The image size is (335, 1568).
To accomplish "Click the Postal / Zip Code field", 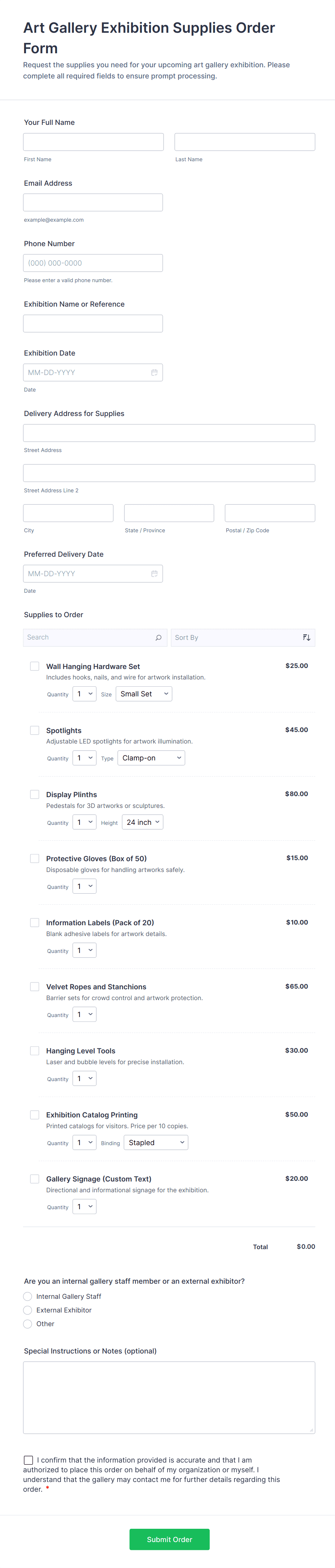I will 270,513.
